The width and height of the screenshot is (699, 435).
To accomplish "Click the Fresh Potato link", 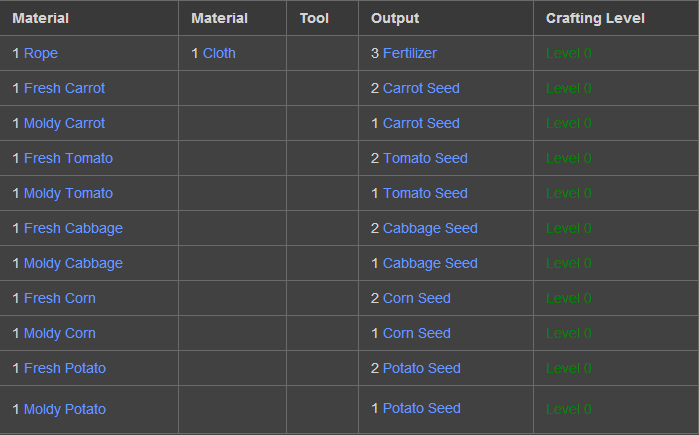I will coord(65,368).
